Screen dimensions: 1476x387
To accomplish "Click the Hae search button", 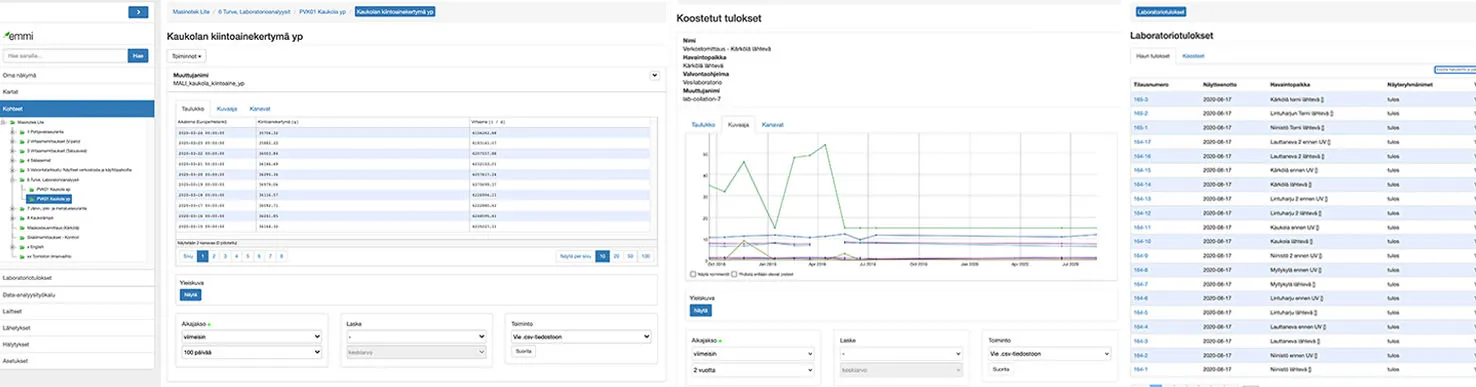I will click(x=139, y=56).
